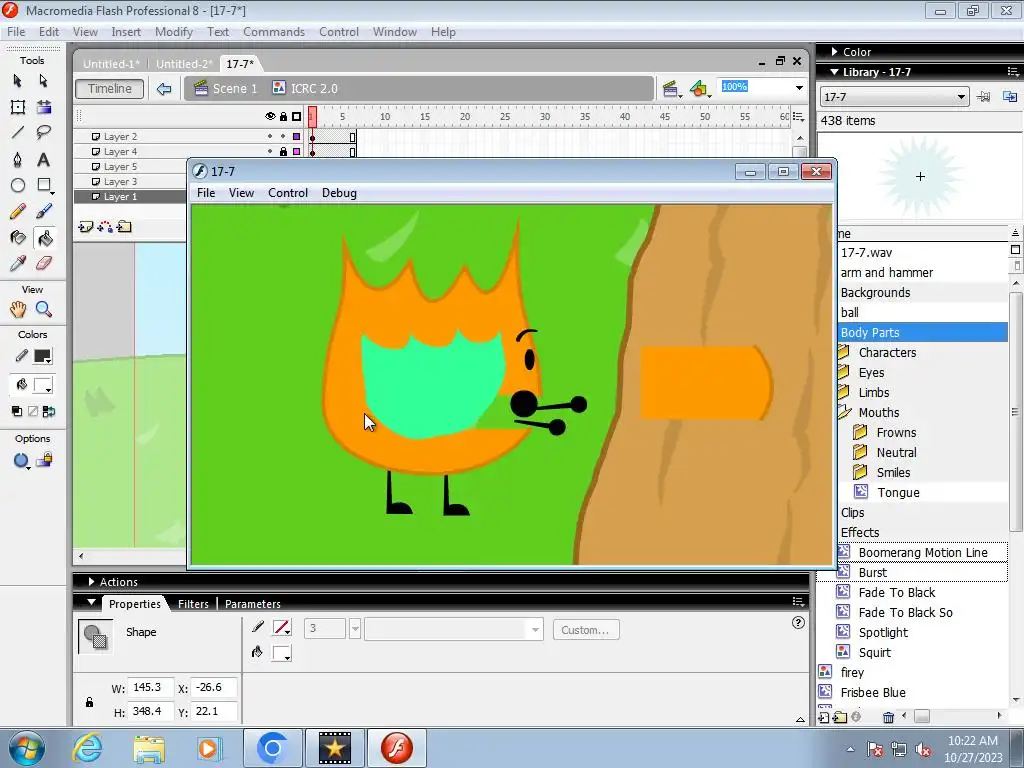Select the Eyedropper tool
The width and height of the screenshot is (1024, 768).
coord(18,263)
